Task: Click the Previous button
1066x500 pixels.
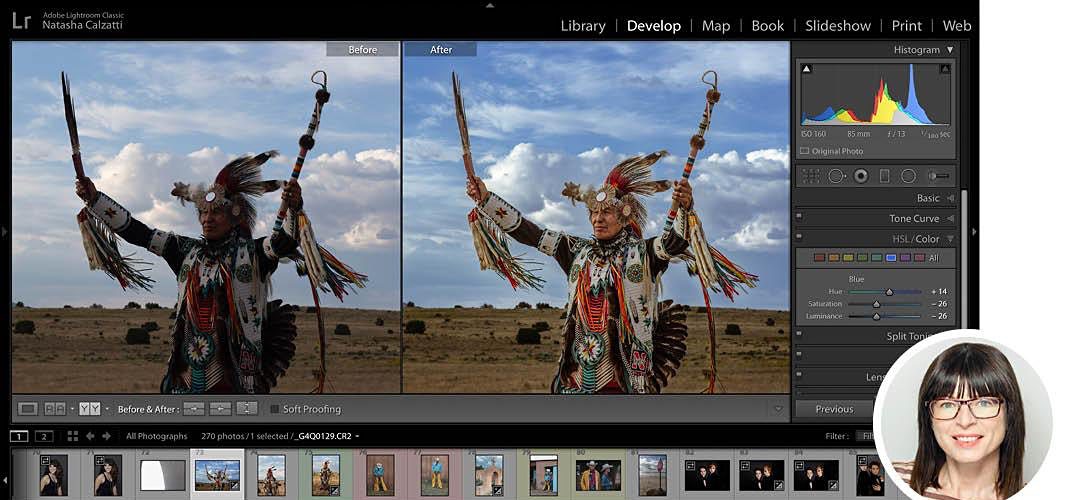Action: [834, 409]
